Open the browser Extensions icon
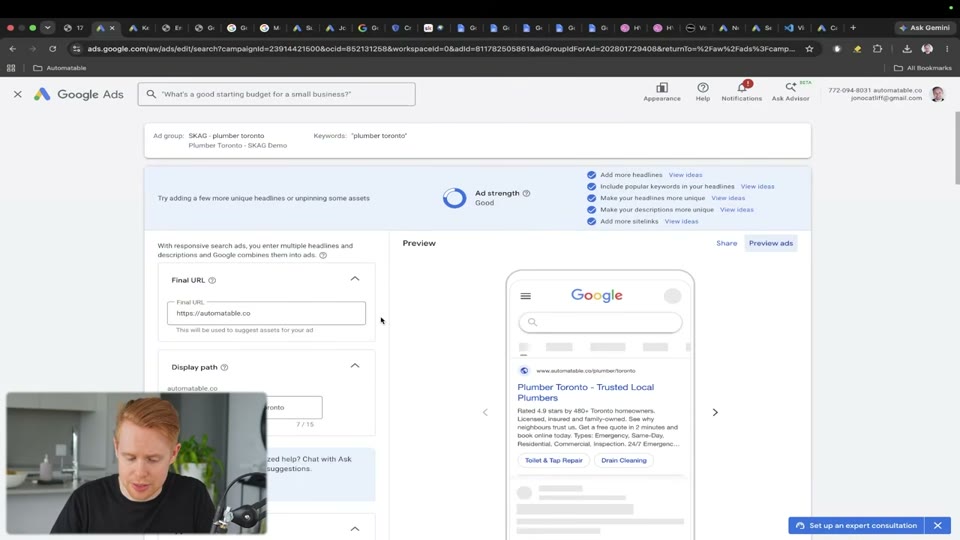 coord(877,49)
